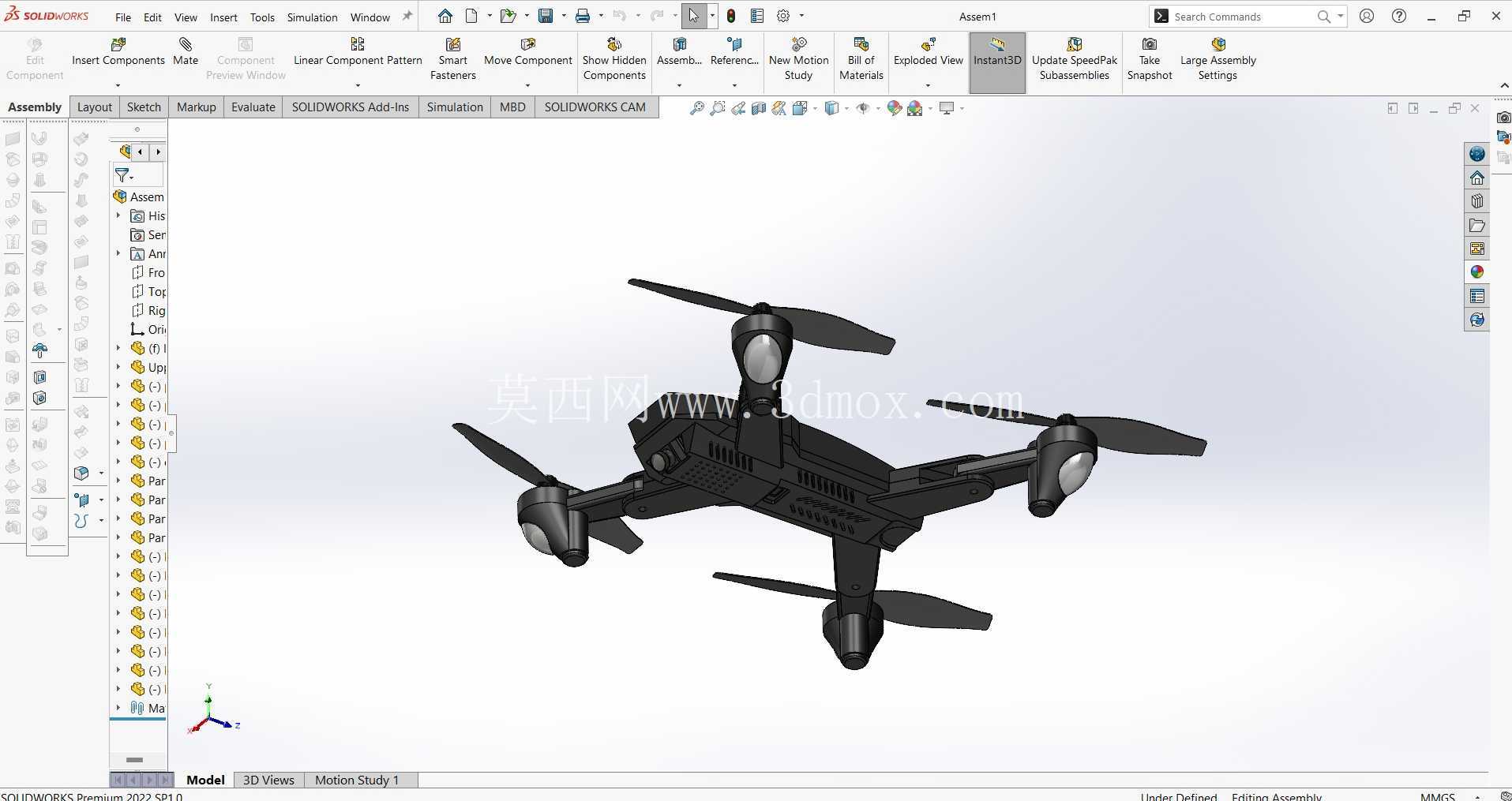Select the Front plane in tree
1512x801 pixels.
point(148,272)
